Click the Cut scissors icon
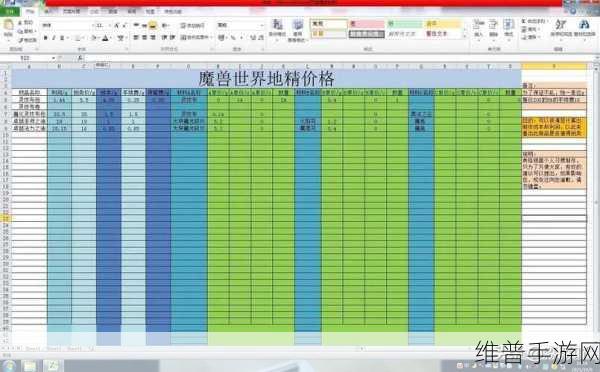Screen dimensions: 600x372 20,23
